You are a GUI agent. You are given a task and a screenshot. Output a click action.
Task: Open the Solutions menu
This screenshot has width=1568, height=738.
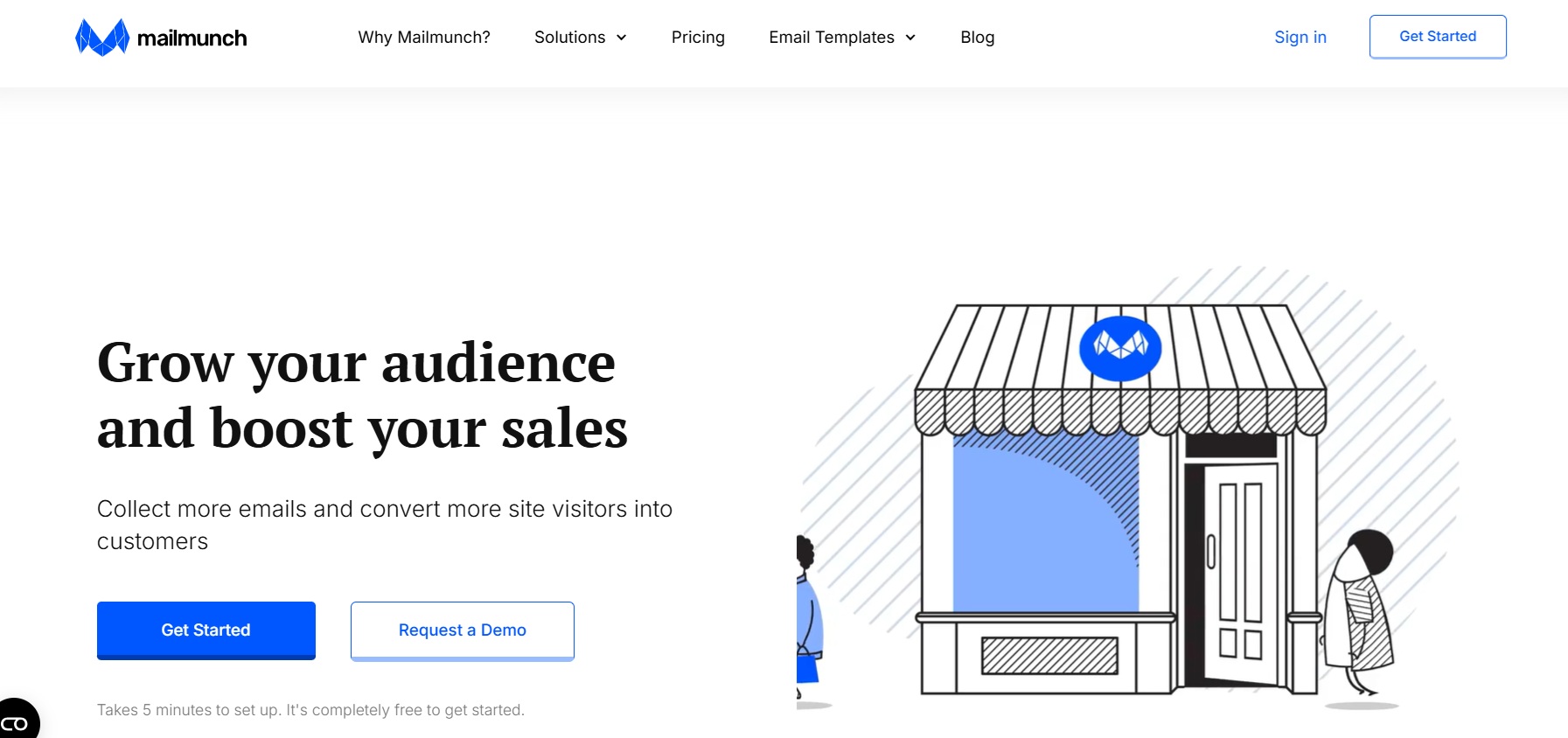[x=569, y=38]
